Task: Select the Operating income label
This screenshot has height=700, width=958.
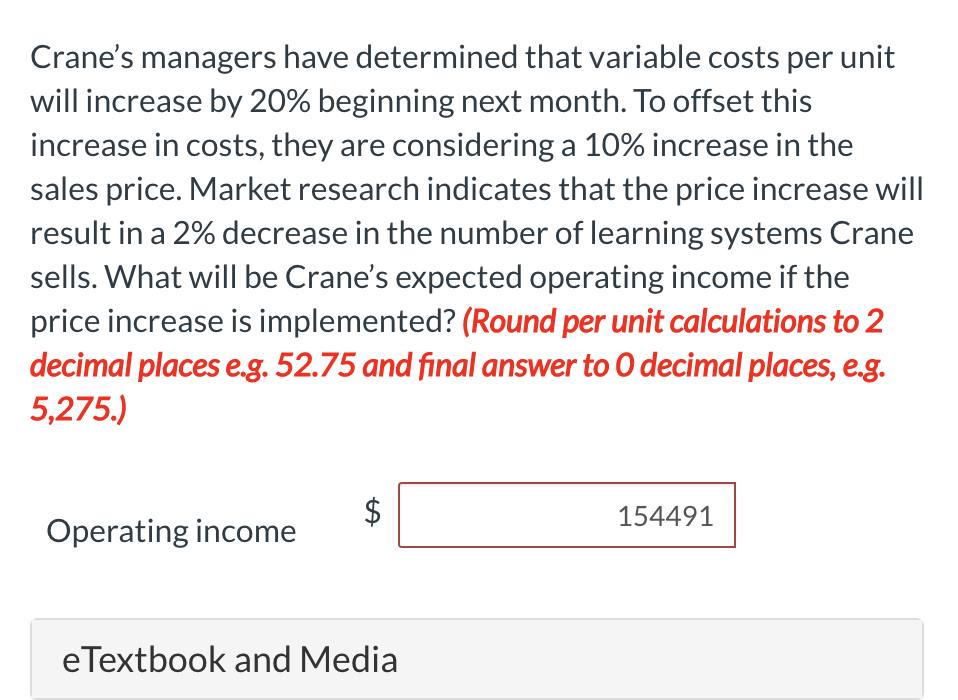Action: pos(170,530)
